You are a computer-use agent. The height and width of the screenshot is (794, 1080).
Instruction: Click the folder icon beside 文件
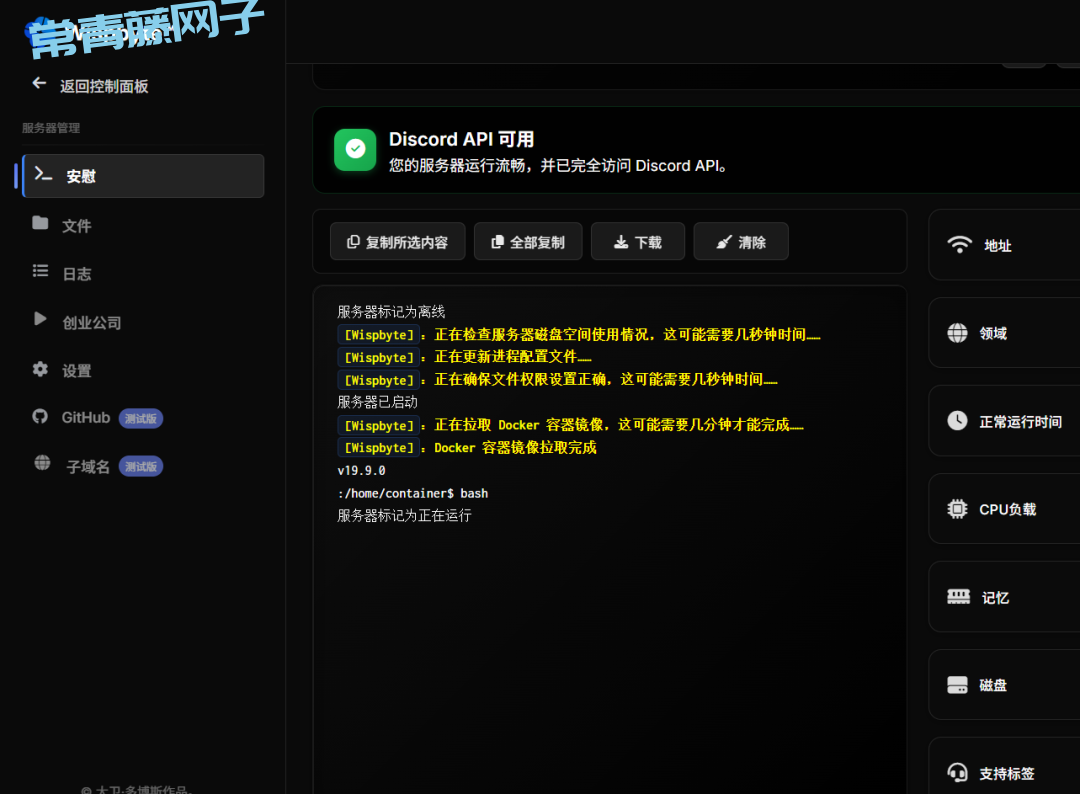coord(40,224)
